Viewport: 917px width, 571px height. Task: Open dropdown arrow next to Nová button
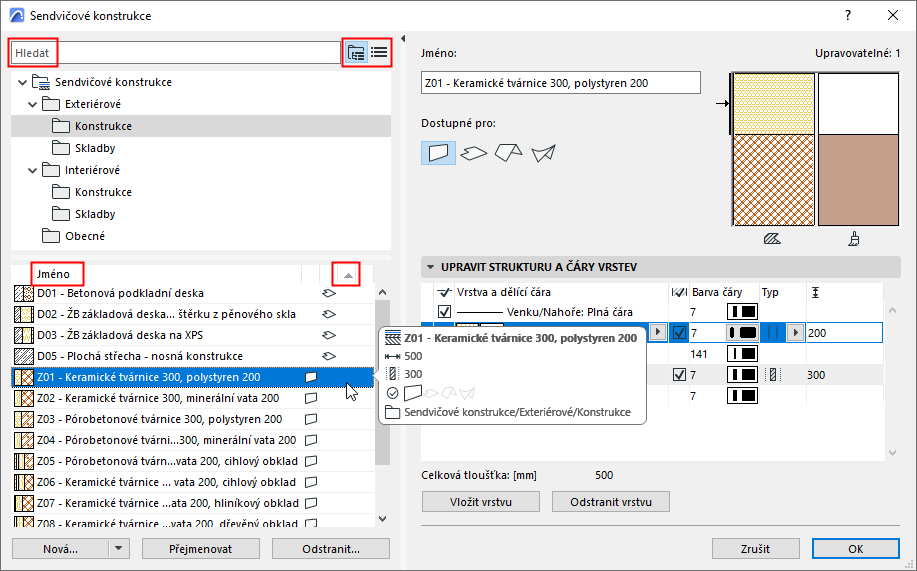(119, 549)
